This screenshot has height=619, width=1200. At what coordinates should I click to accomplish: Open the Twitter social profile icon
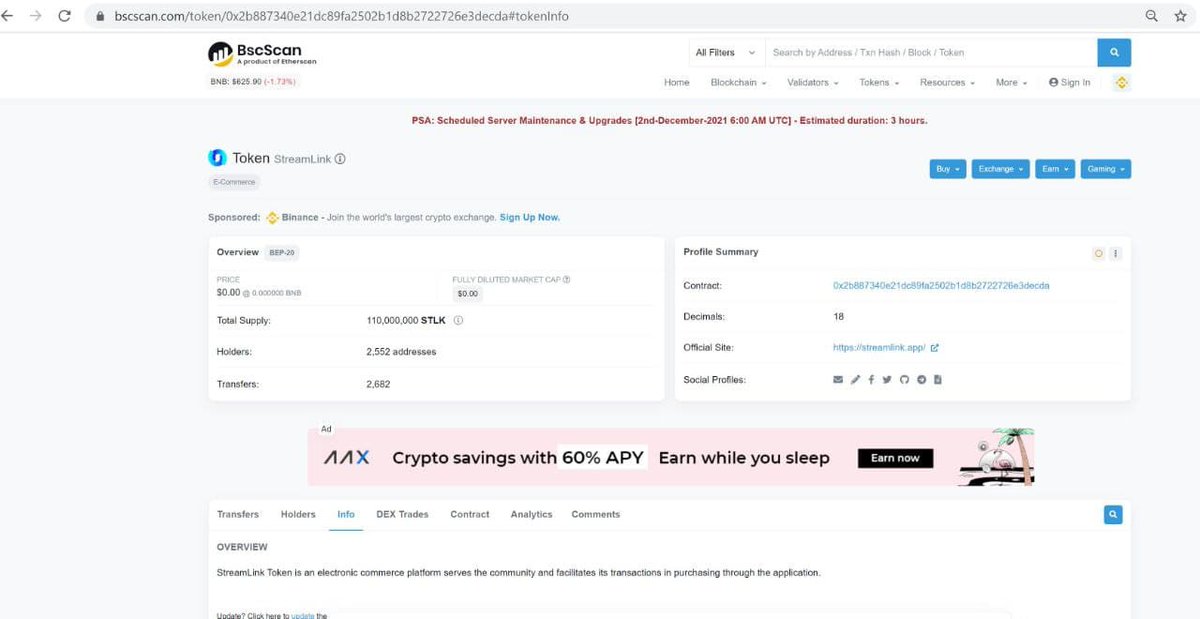point(887,380)
